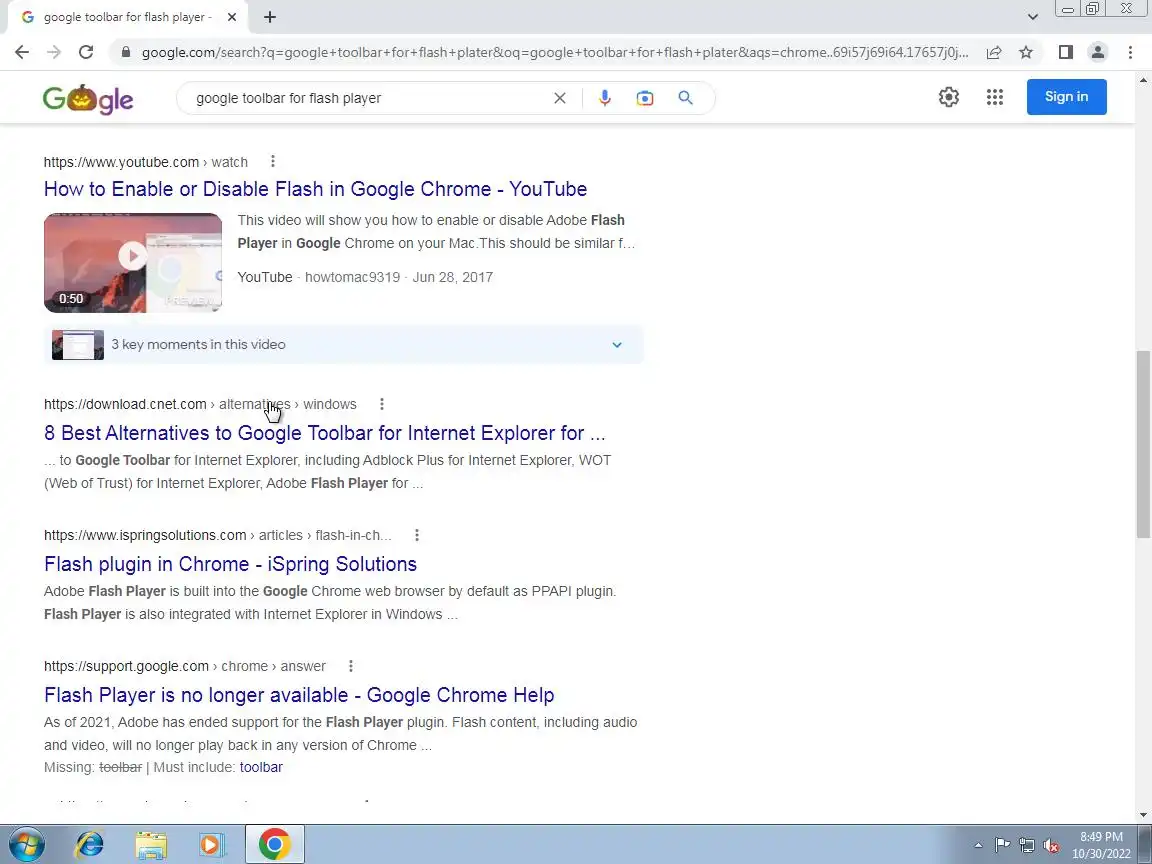Start a voice search with the microphone
1152x864 pixels.
coord(605,98)
